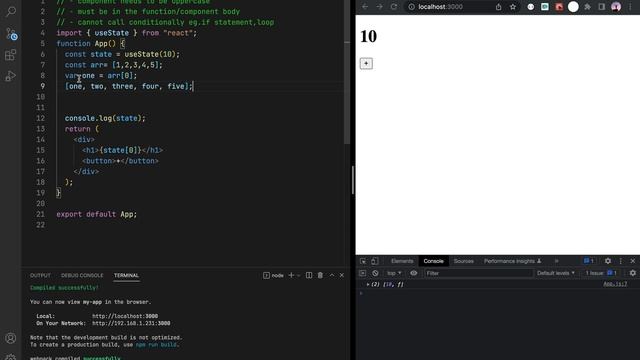
Task: Open the http://192.168.1.231:3000 network link
Action: click(131, 323)
